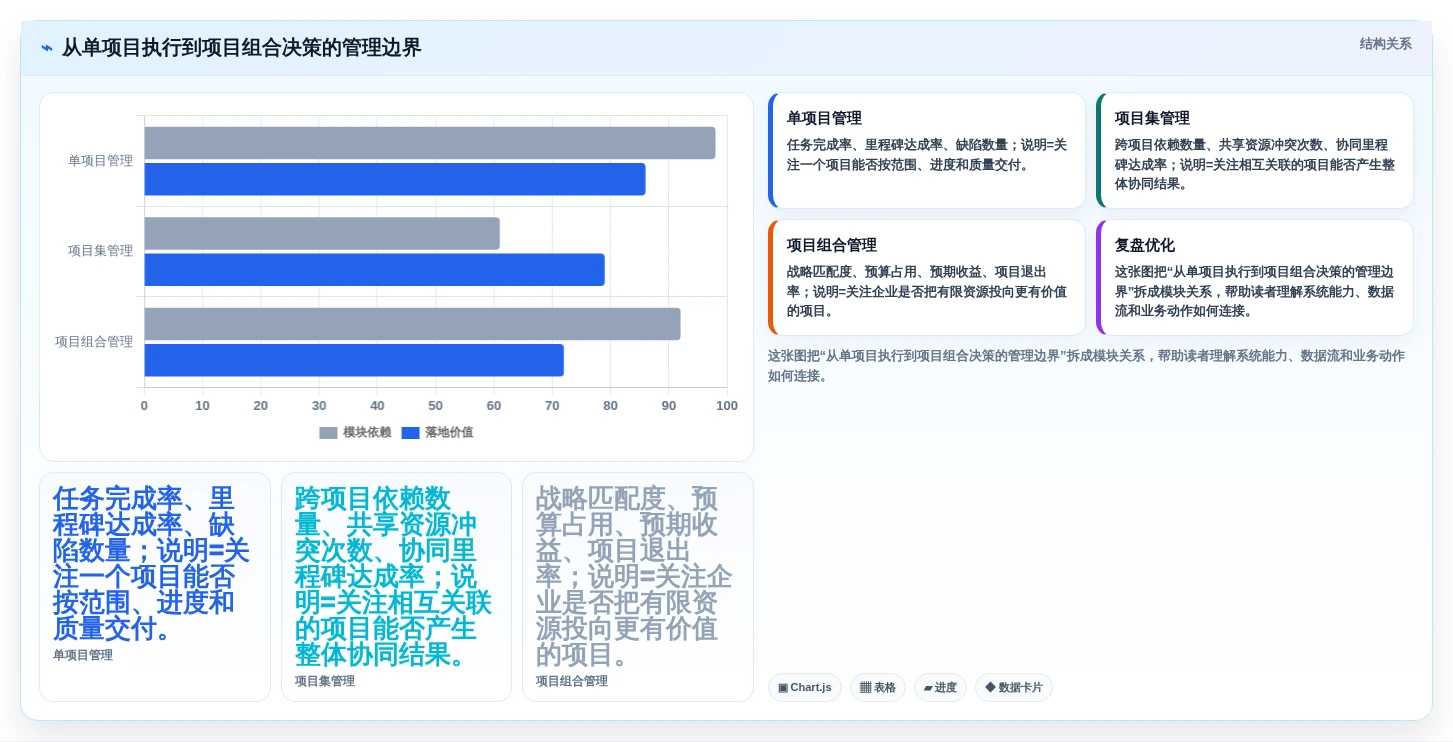Click the 单项目管理 y-axis label
Image resolution: width=1453 pixels, height=742 pixels.
point(100,161)
